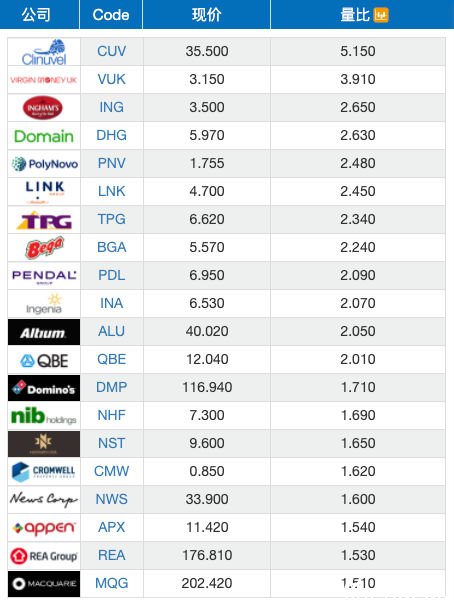The image size is (454, 604).
Task: Open the REA Group logo
Action: point(44,556)
